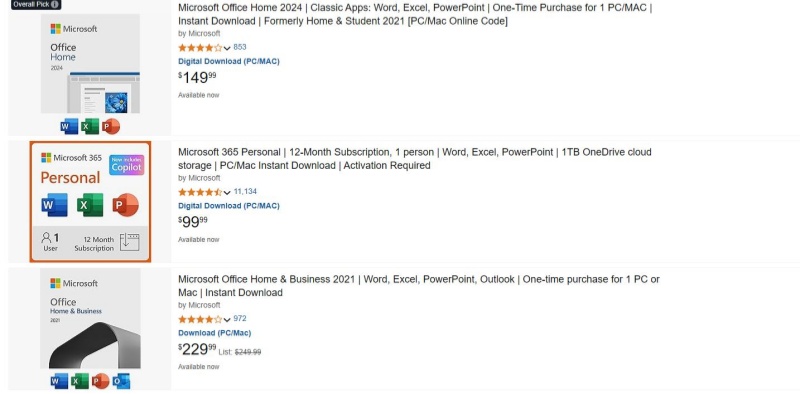800x394 pixels.
Task: Select Digital Download (PC/MAC) for Office Home 2024
Action: (229, 61)
